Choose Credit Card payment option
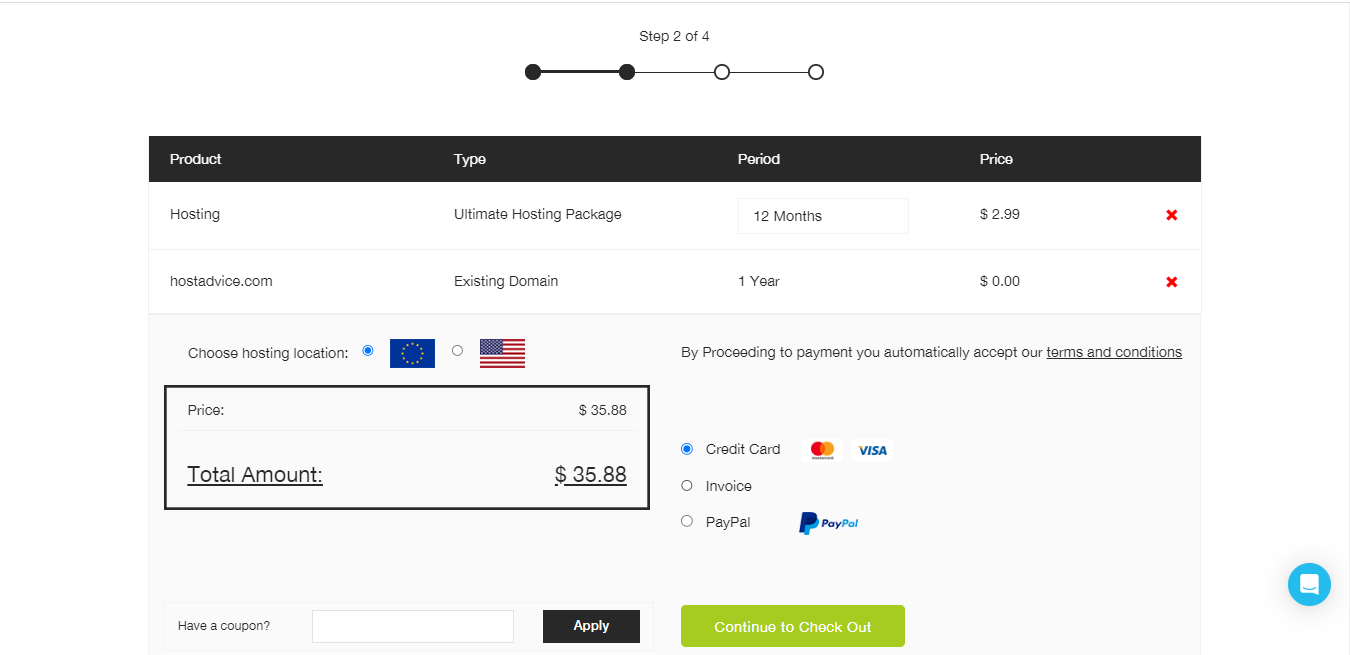Image resolution: width=1350 pixels, height=655 pixels. (687, 449)
